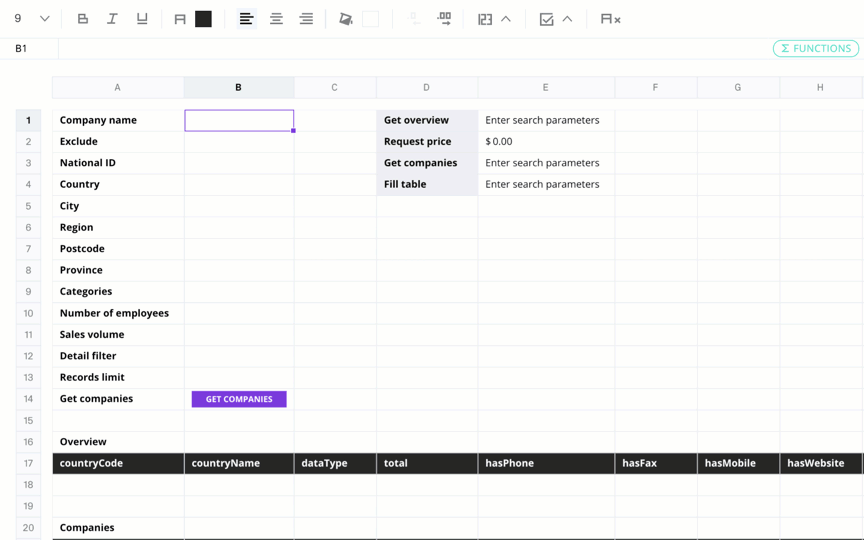Image resolution: width=864 pixels, height=540 pixels.
Task: Select the 'total' header cell
Action: point(427,463)
